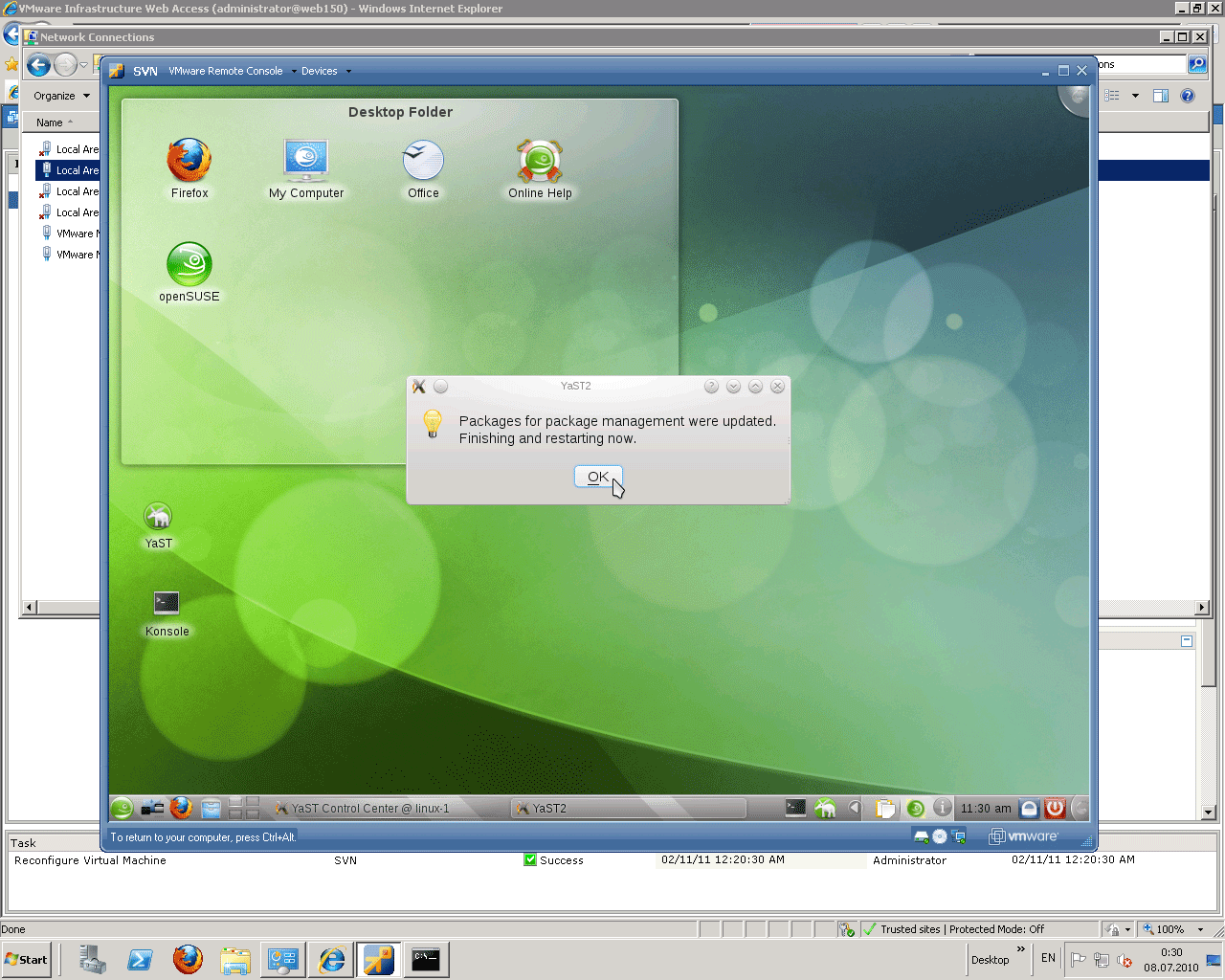Open the Klipper clipboard tray icon
The image size is (1225, 980).
(885, 809)
